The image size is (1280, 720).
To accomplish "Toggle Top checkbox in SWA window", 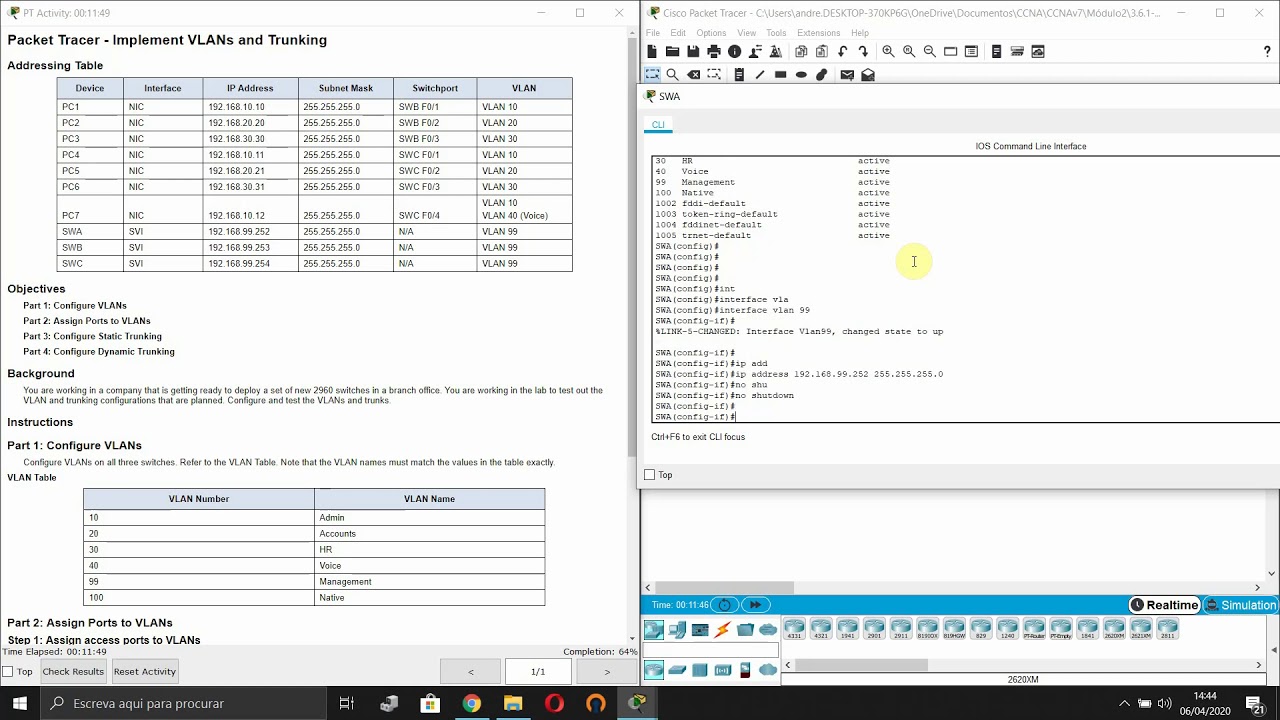I will click(650, 475).
